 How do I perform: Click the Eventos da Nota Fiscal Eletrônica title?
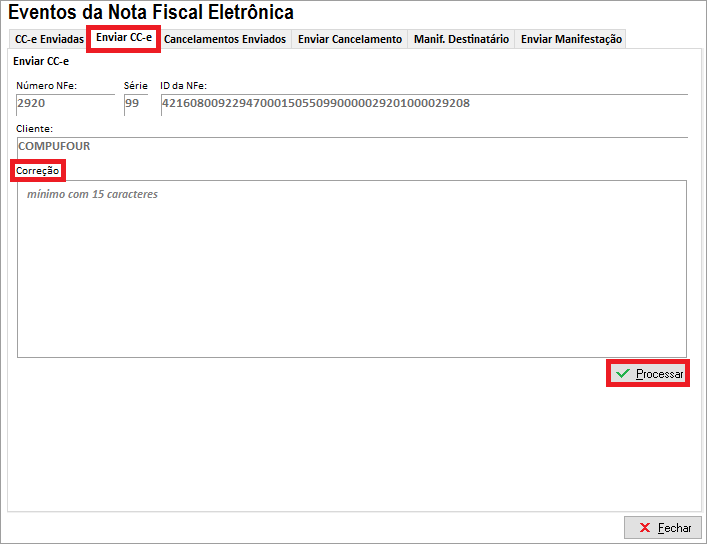[x=151, y=13]
